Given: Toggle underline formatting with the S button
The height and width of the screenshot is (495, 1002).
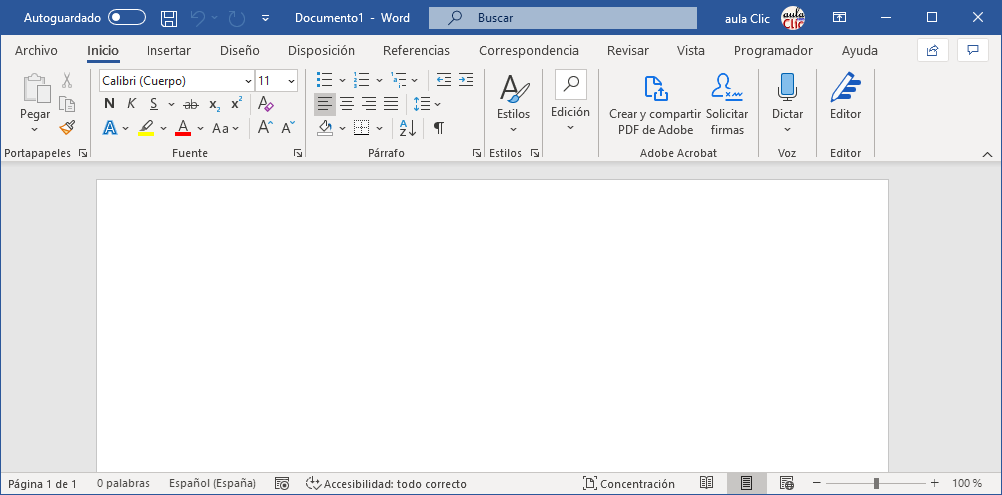Looking at the screenshot, I should coord(154,104).
